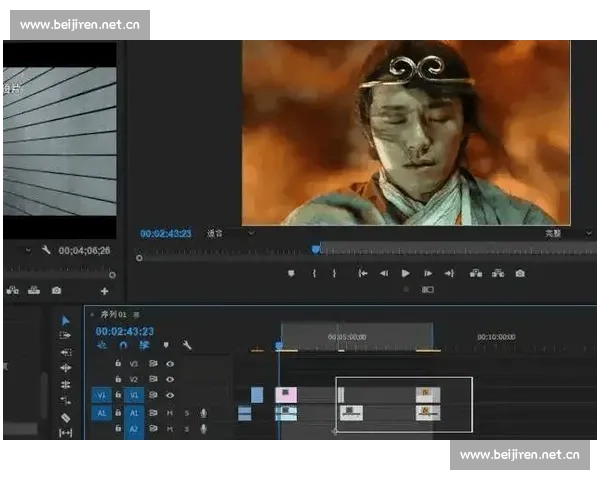Screen dimensions: 600x480
Task: Add marker in timeline header
Action: tap(166, 345)
